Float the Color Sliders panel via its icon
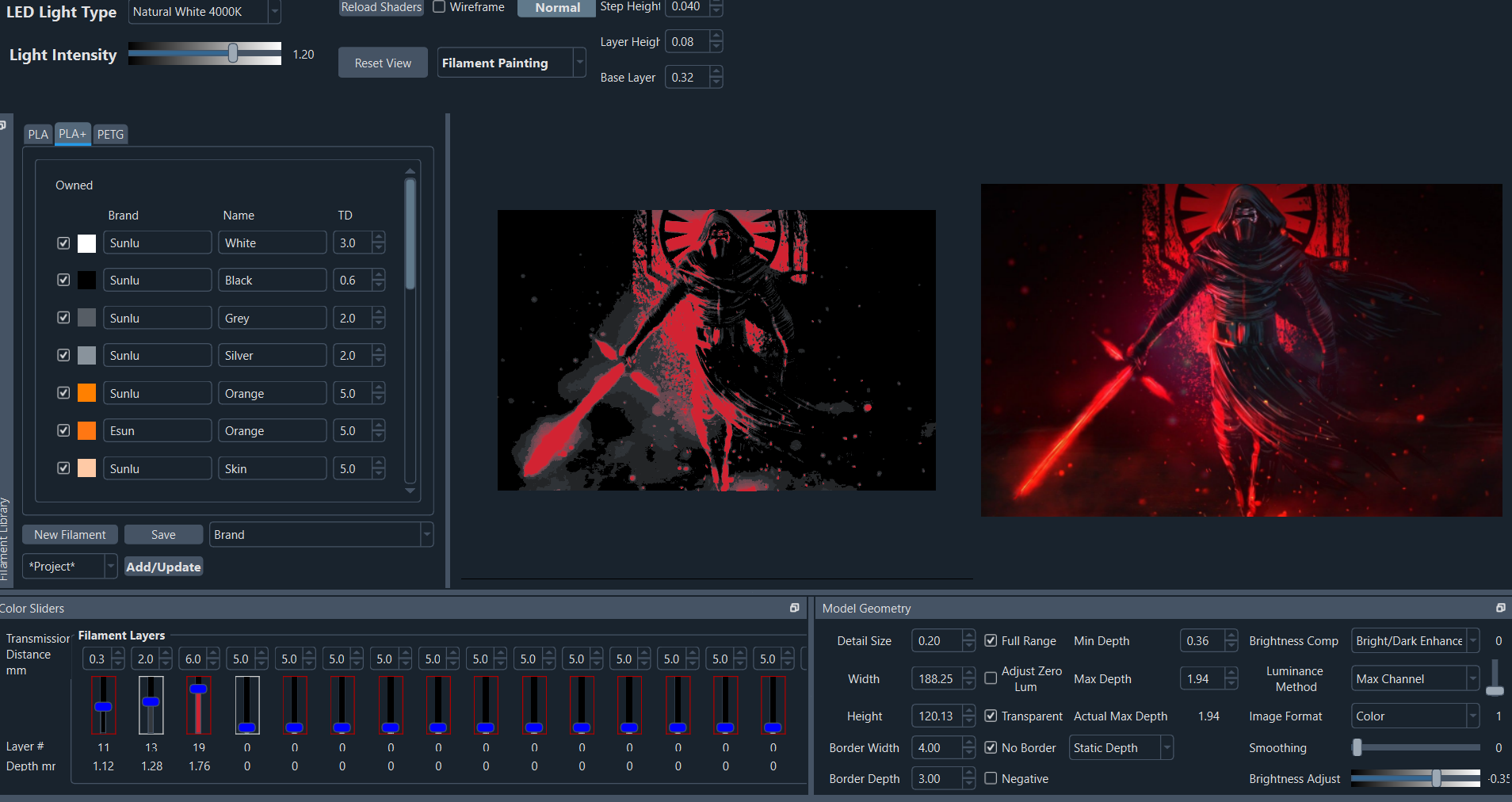 (x=794, y=608)
